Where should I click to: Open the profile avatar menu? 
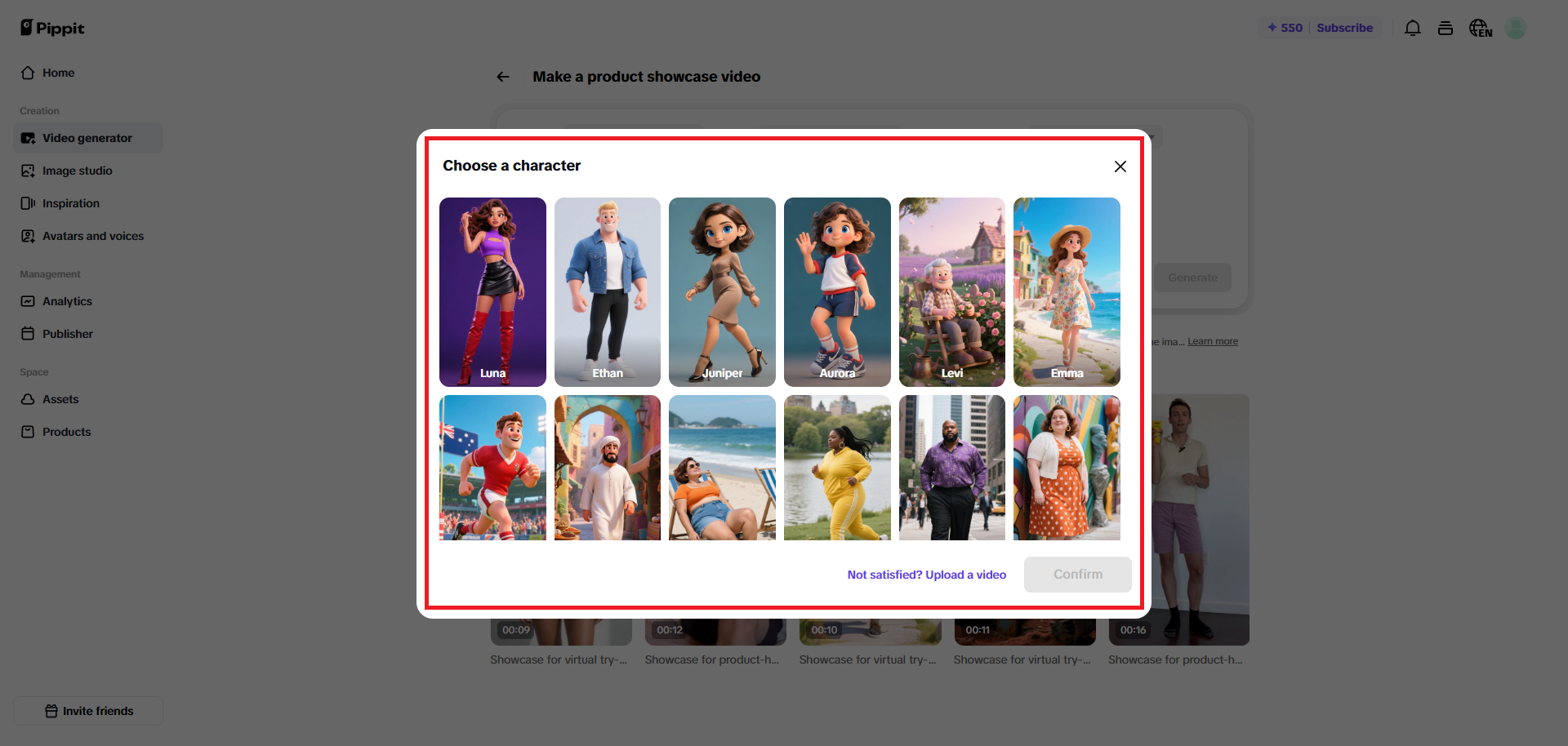click(x=1516, y=27)
